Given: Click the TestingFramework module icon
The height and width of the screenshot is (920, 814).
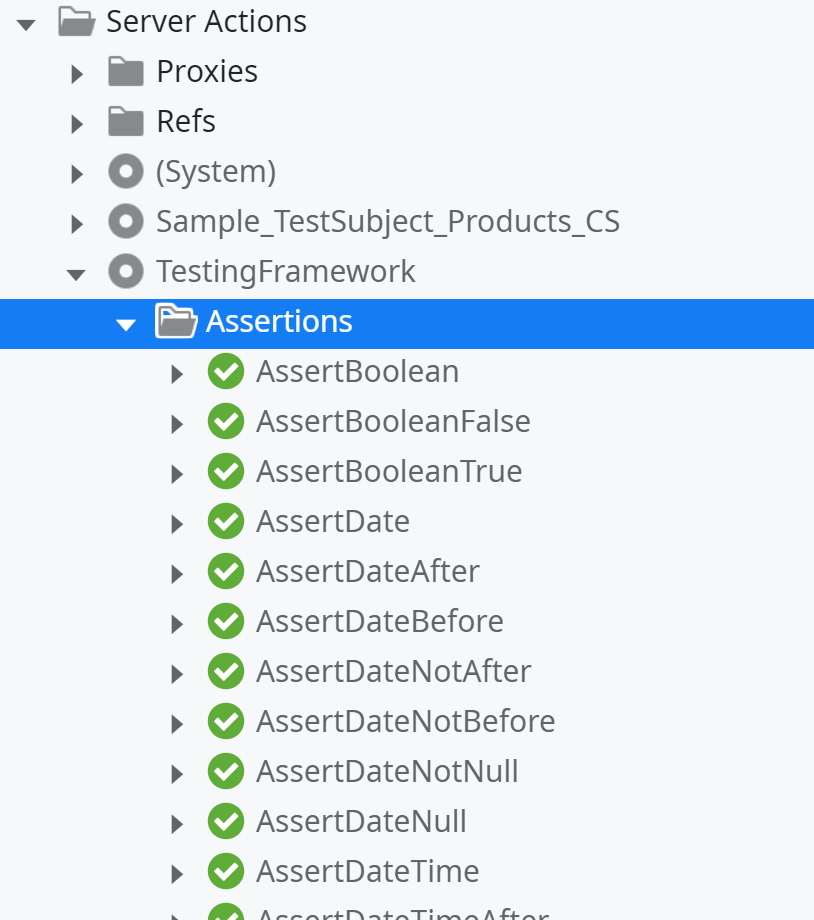Looking at the screenshot, I should tap(126, 271).
